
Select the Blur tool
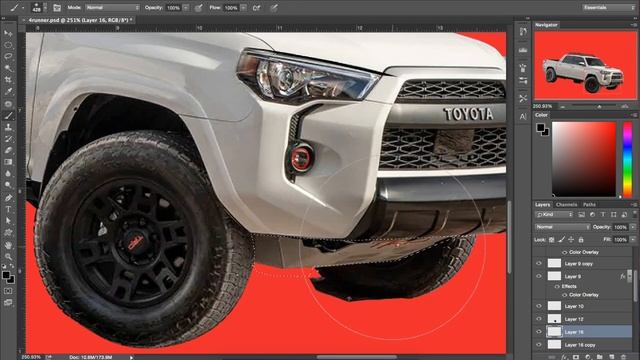point(8,173)
